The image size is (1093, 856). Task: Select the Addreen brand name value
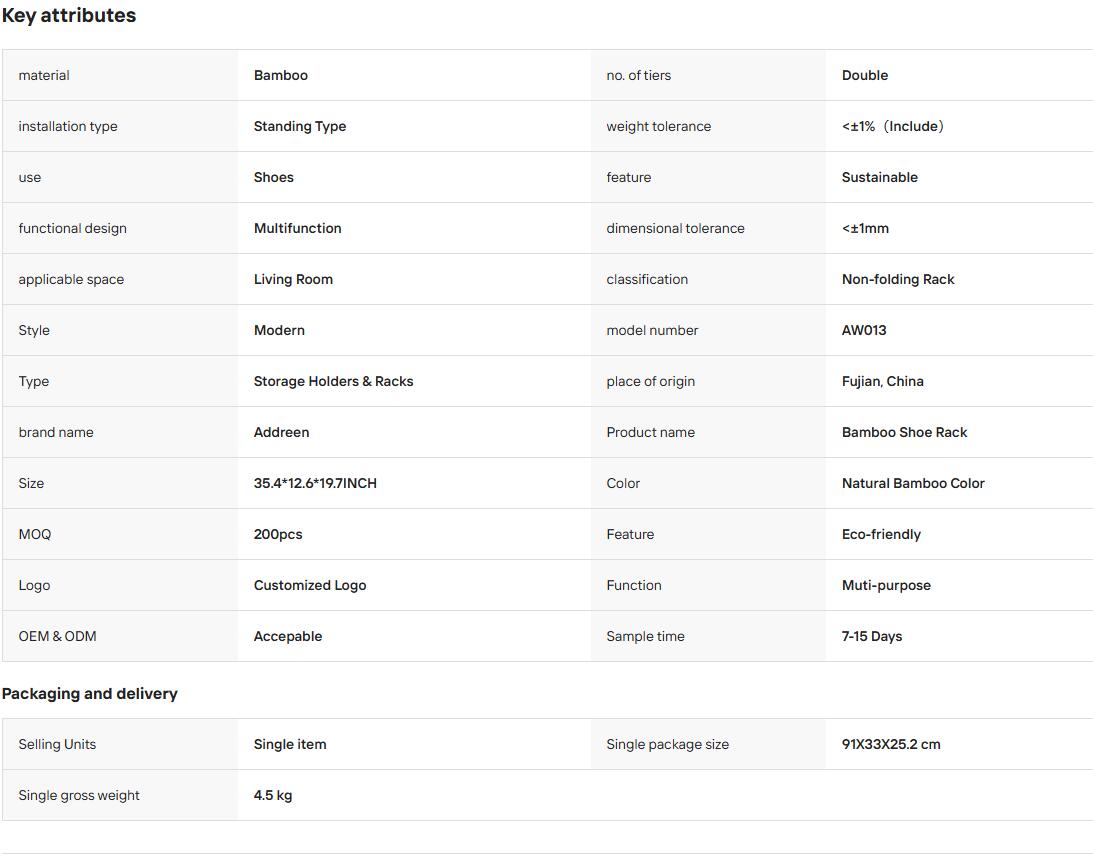click(x=282, y=432)
